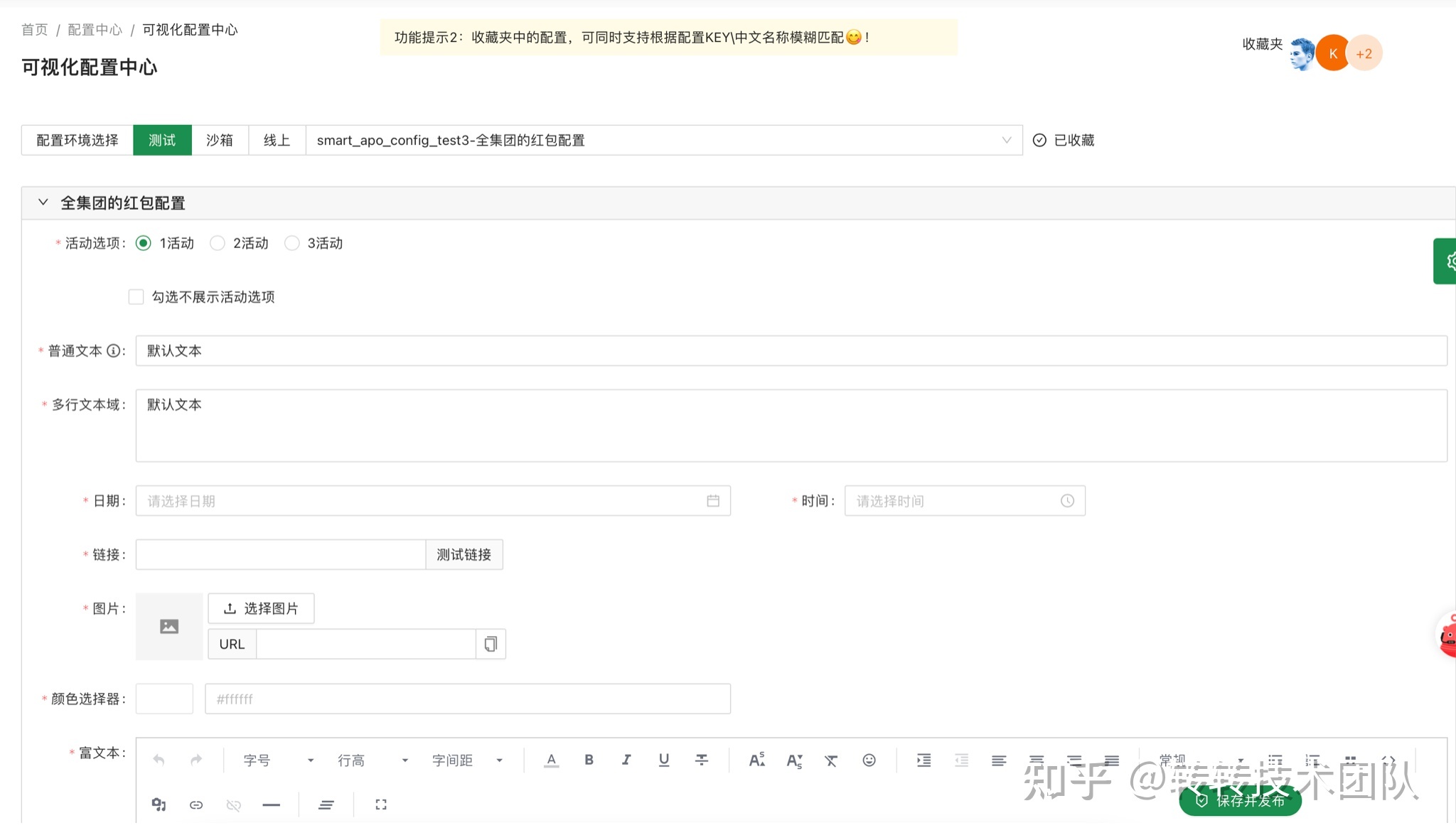Click the remove link icon in toolbar
This screenshot has width=1456, height=840.
coord(234,804)
